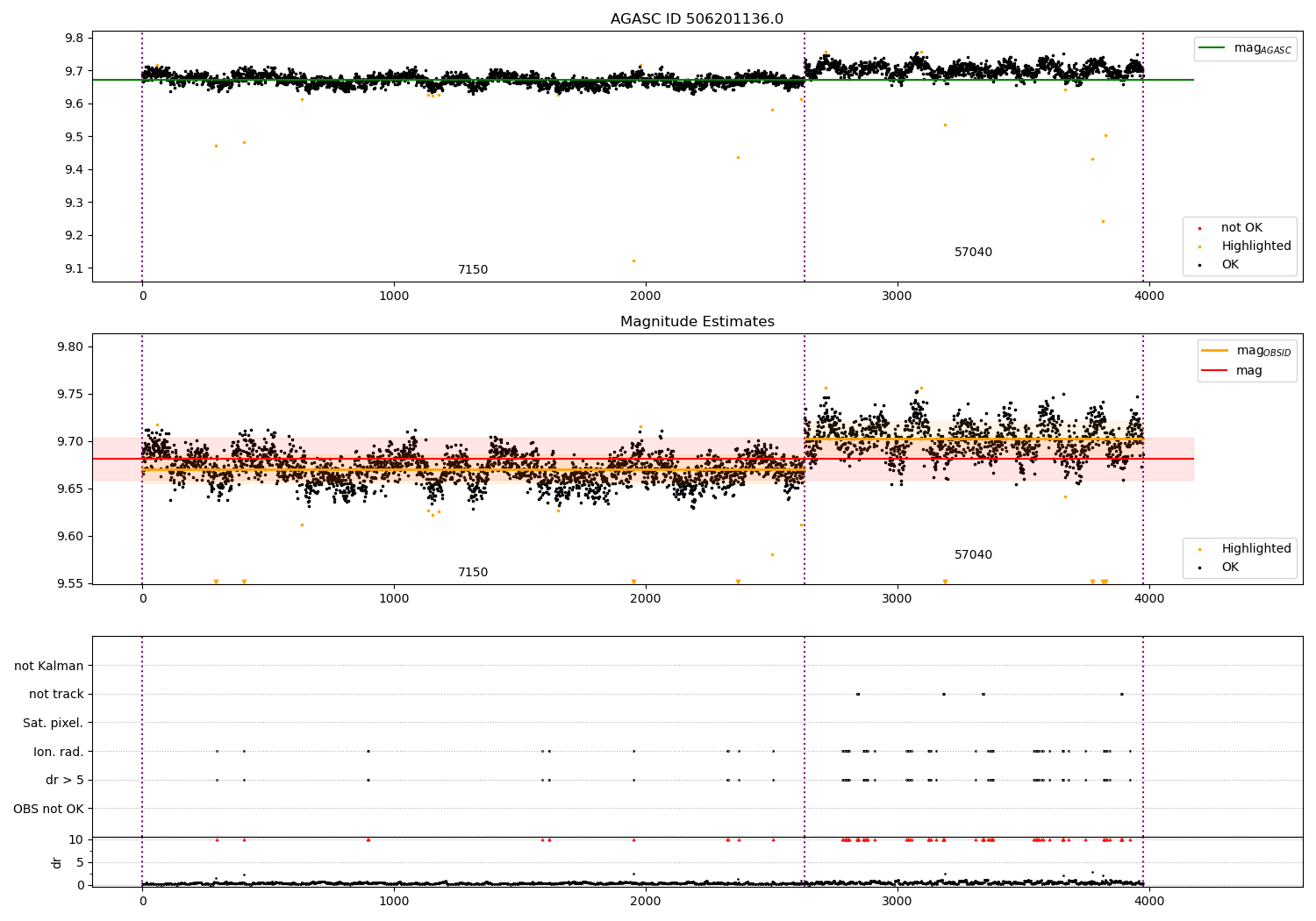Screen dimensions: 1316x921
Task: Click the '3000' x-tick under the bottom plot
Action: click(898, 901)
